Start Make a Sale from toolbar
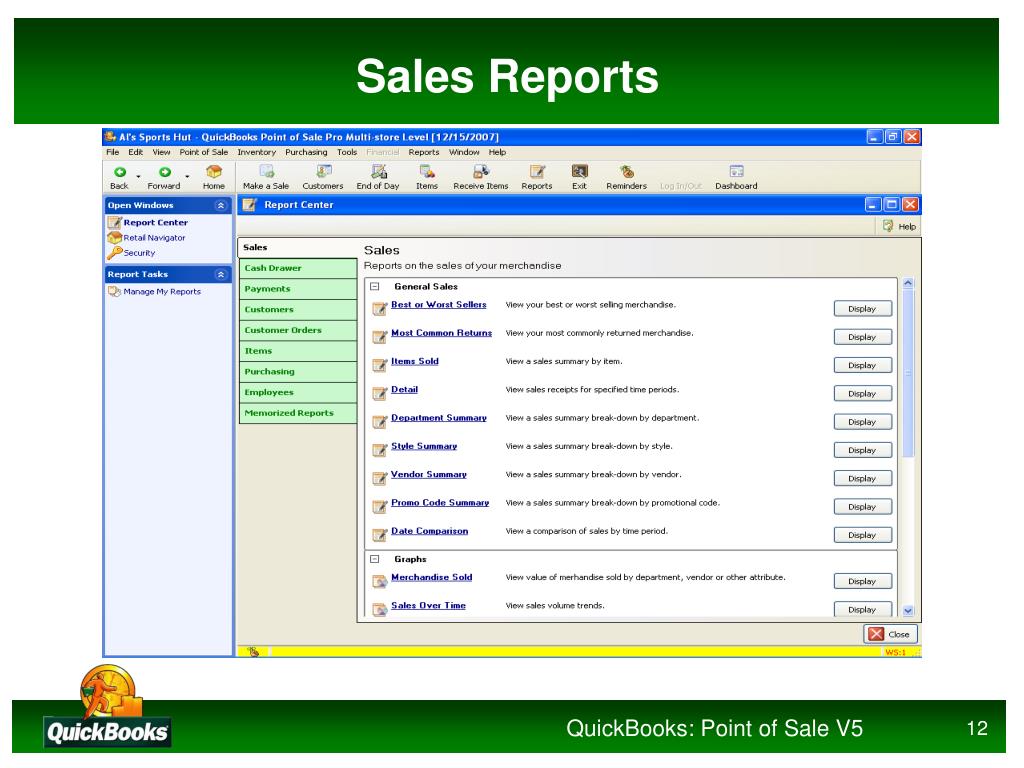 [x=266, y=177]
